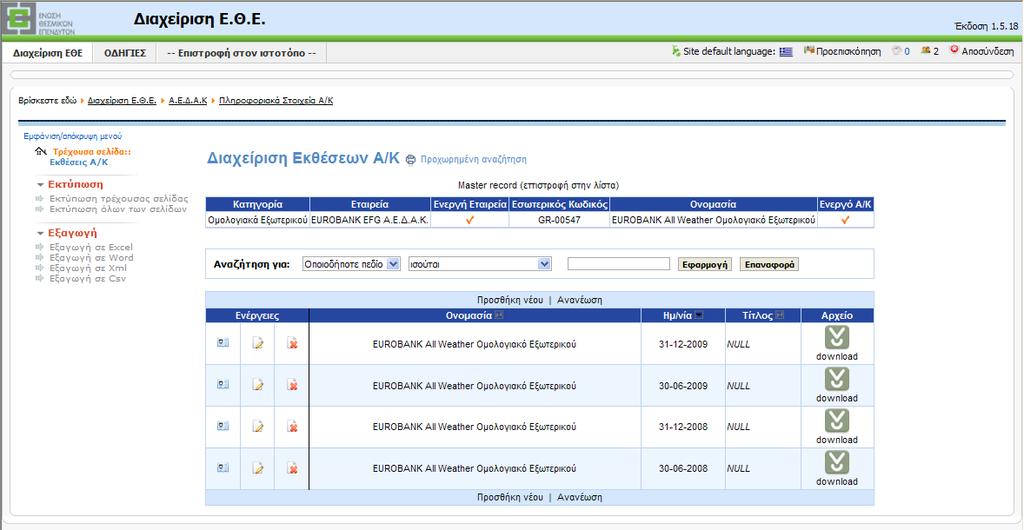Click Πληροφοριακά Στοιχεία Α/Κ breadcrumb

(x=276, y=101)
